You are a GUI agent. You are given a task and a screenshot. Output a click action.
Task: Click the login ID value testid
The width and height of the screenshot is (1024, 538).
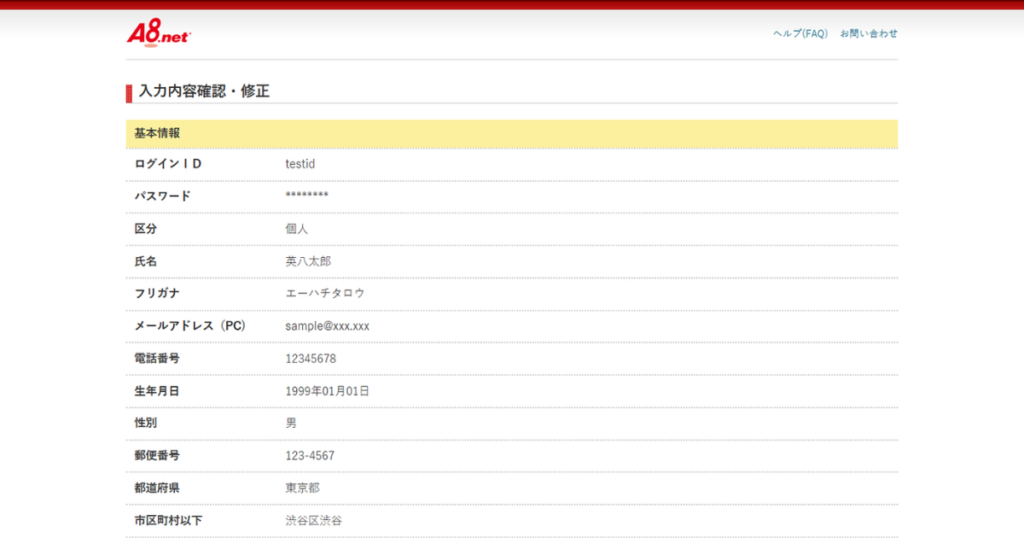[300, 164]
